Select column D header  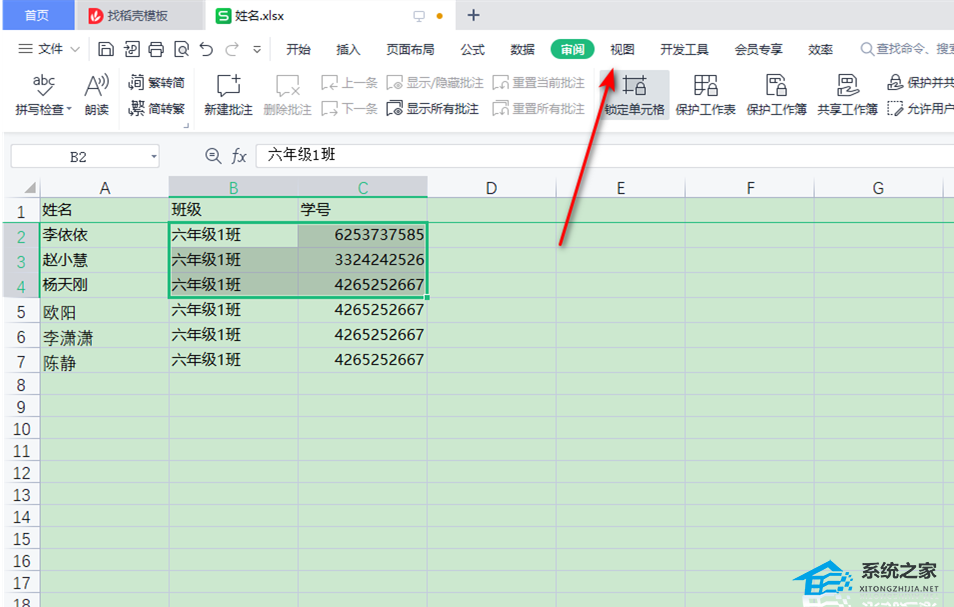click(491, 187)
